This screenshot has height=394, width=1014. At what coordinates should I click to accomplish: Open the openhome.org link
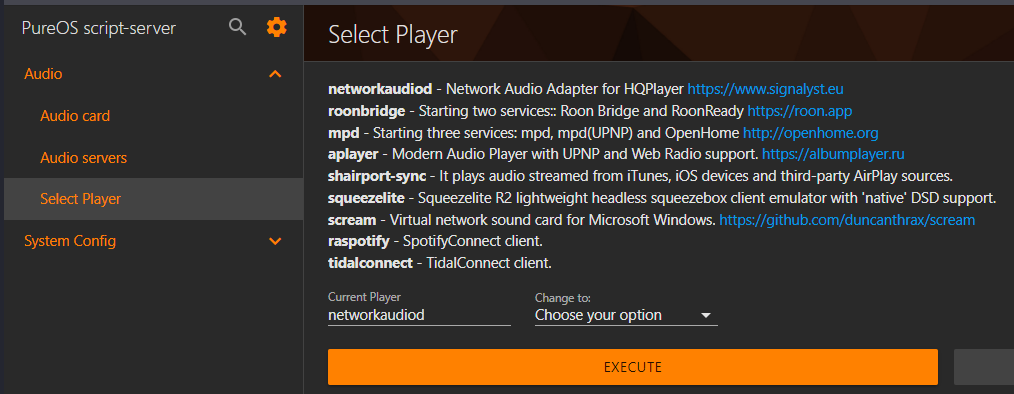(810, 133)
